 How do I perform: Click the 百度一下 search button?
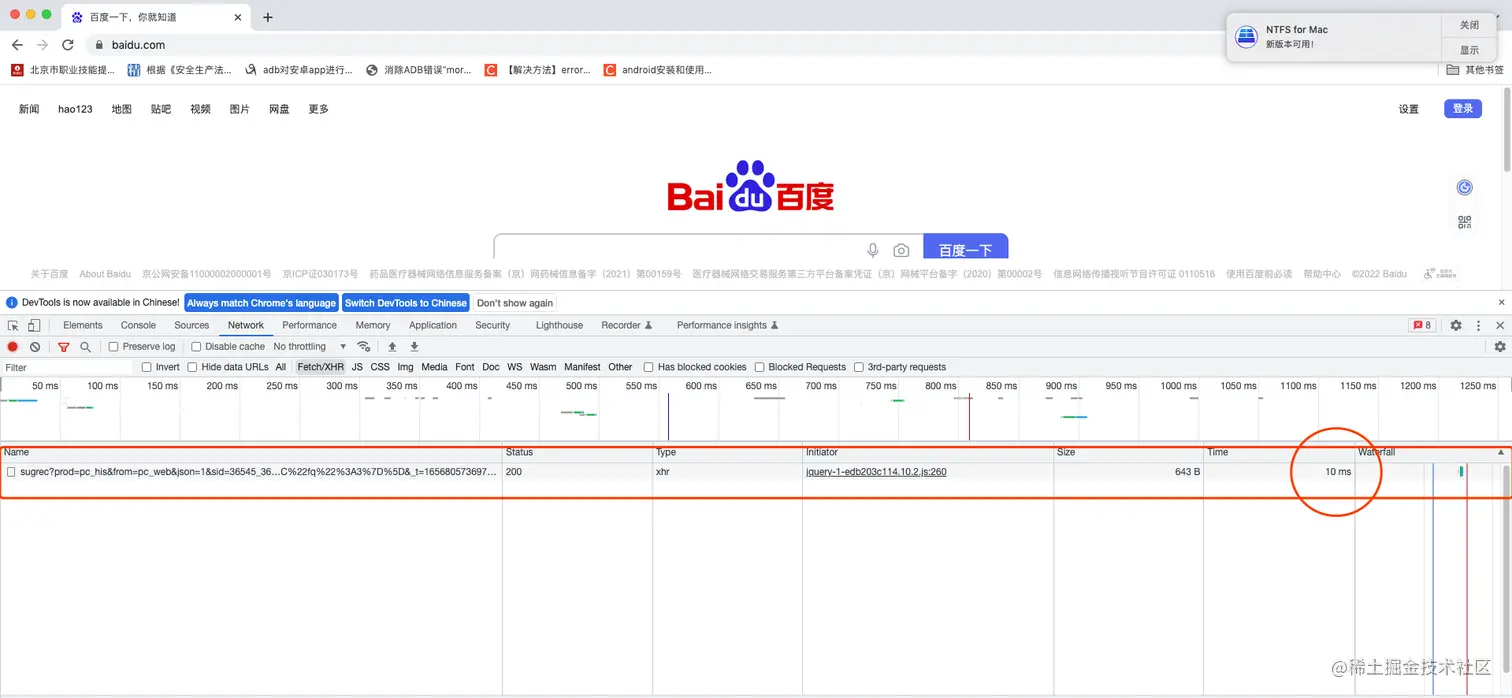point(965,248)
